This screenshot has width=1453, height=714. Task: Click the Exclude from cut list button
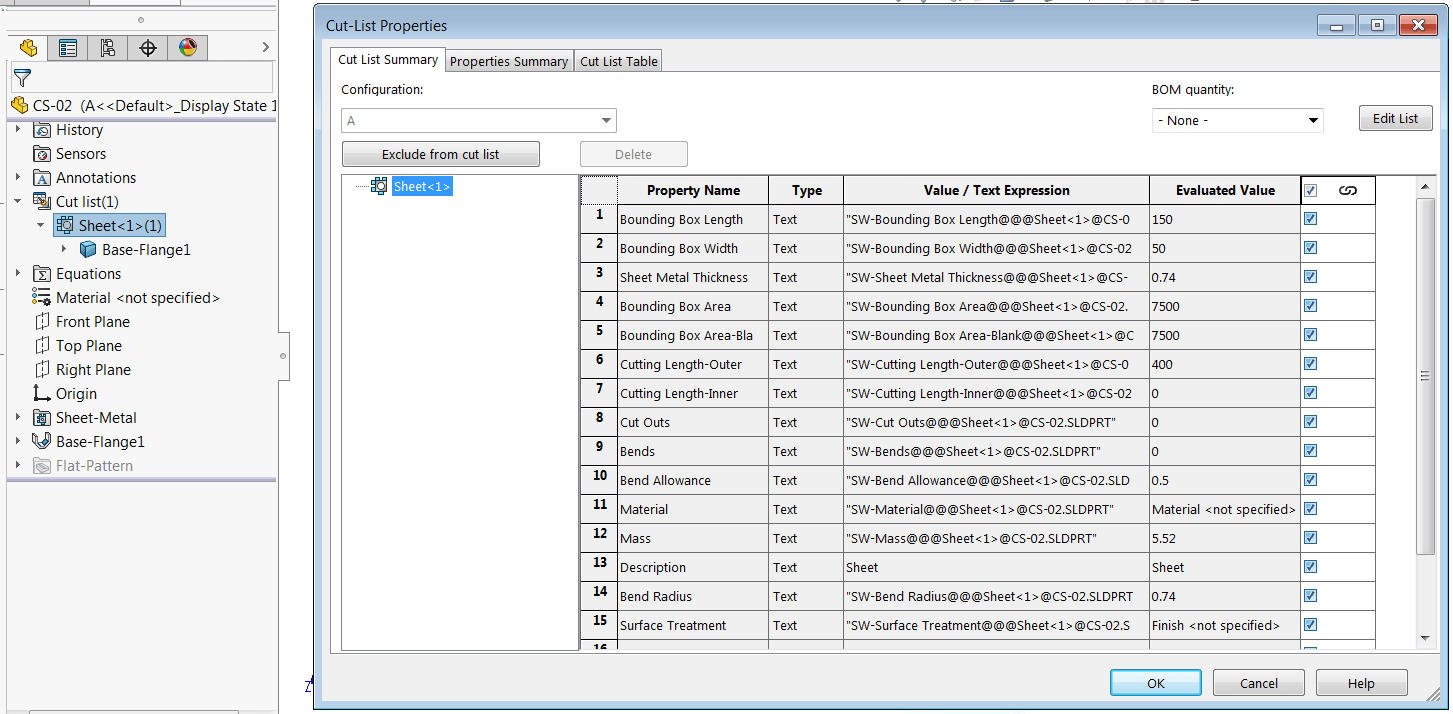[x=440, y=154]
